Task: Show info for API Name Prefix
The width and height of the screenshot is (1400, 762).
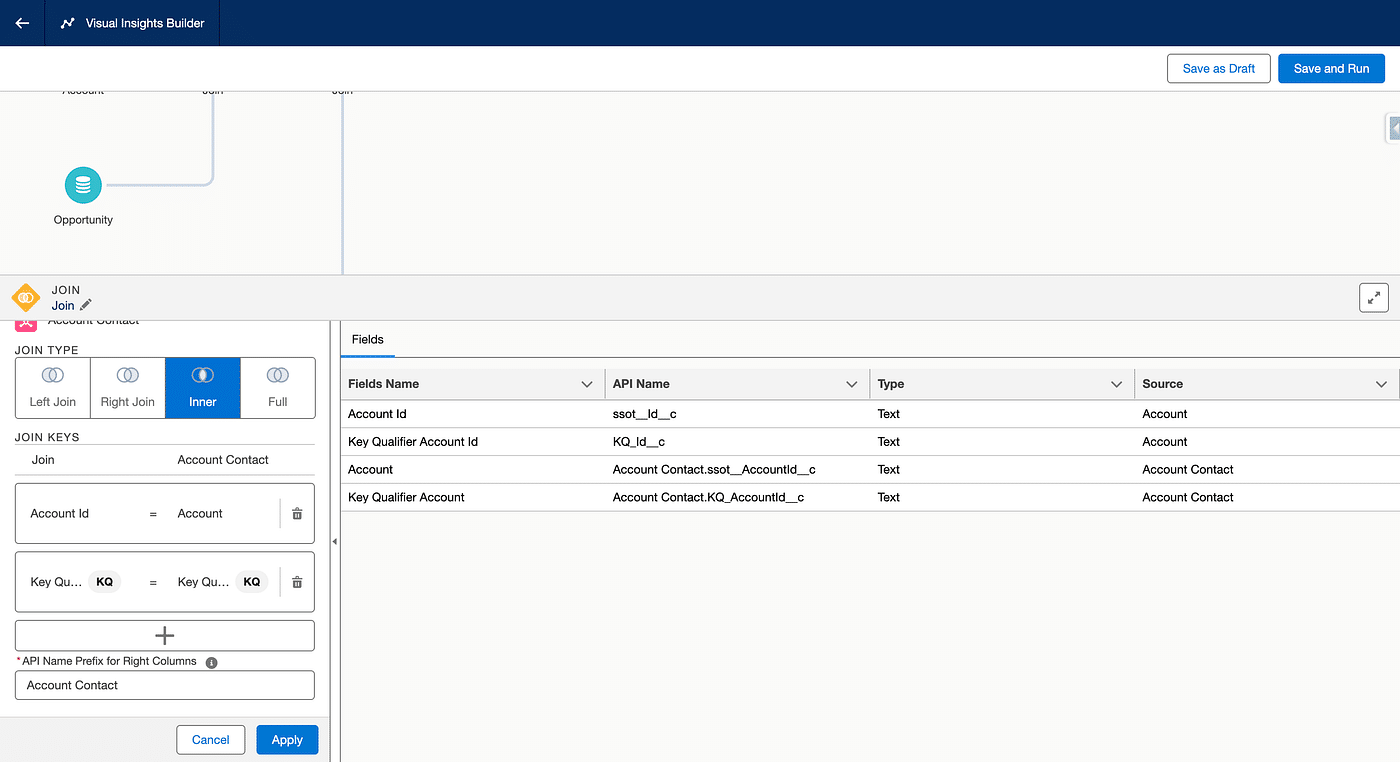Action: tap(211, 662)
